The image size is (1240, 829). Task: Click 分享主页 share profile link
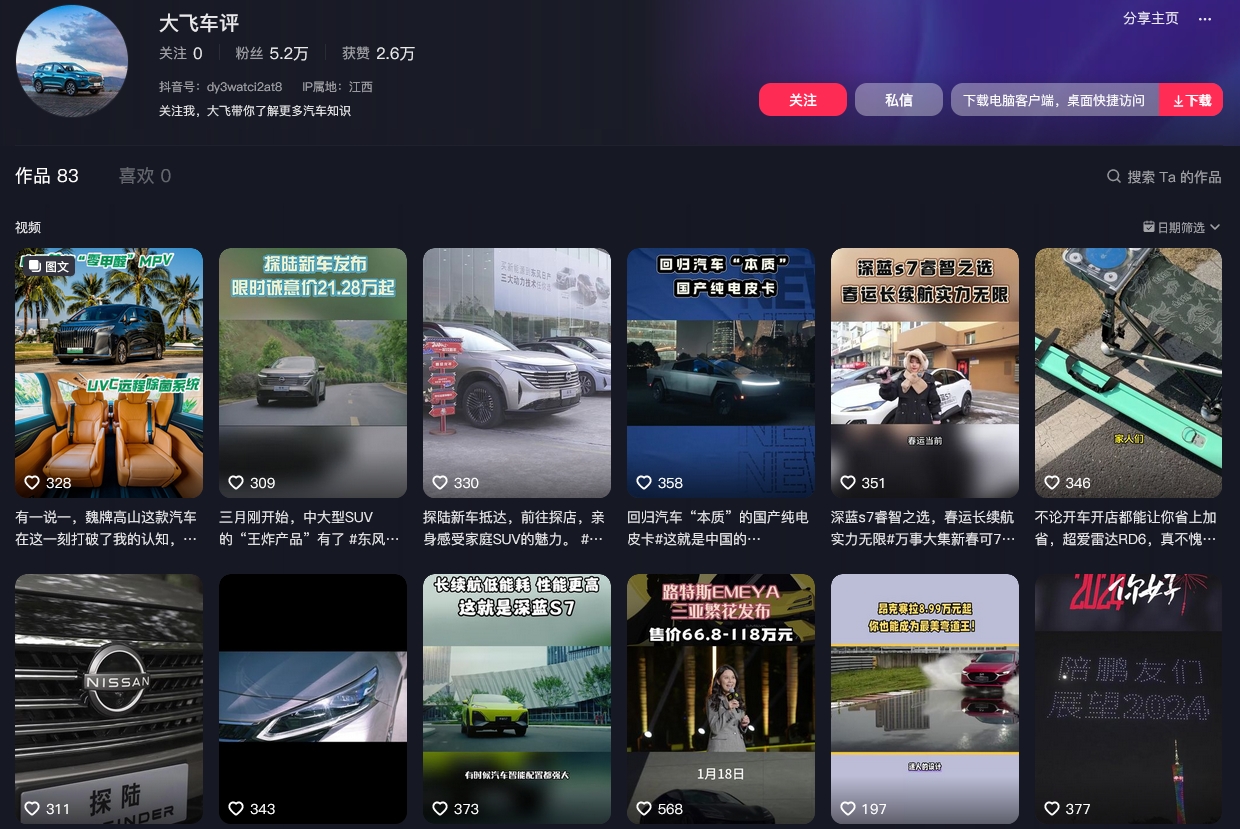click(1150, 19)
